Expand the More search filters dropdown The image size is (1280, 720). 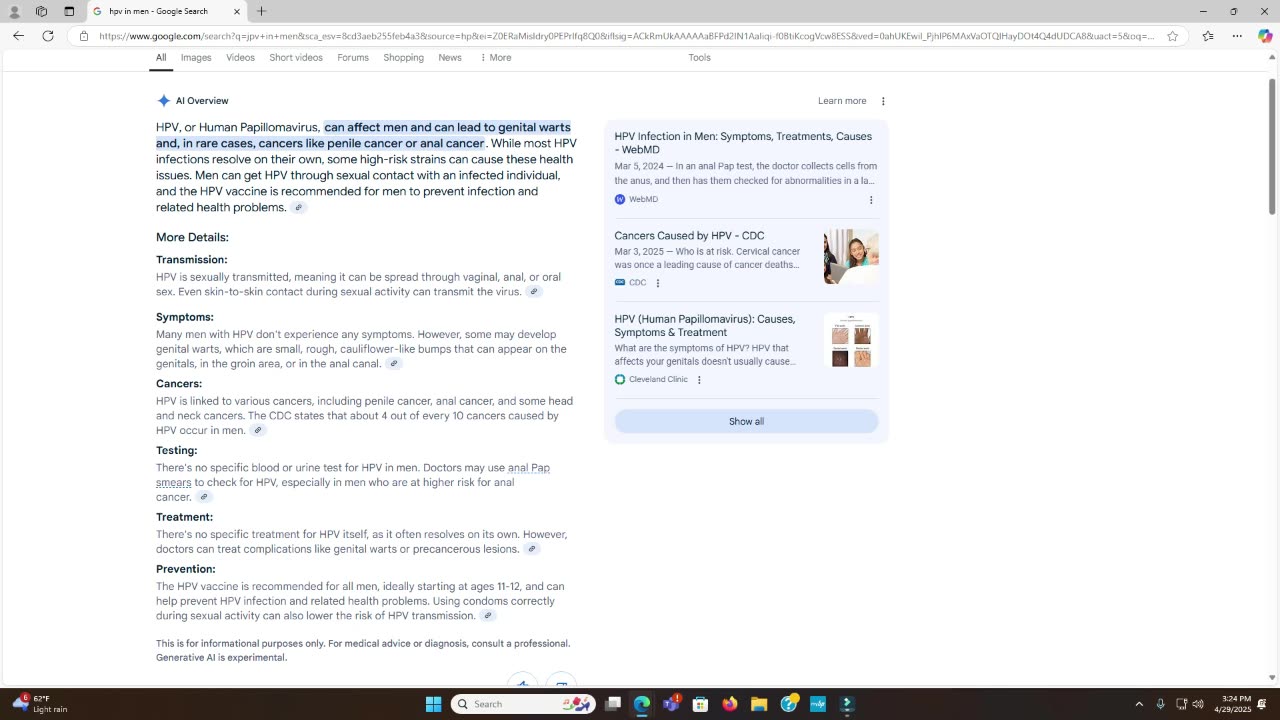[496, 58]
